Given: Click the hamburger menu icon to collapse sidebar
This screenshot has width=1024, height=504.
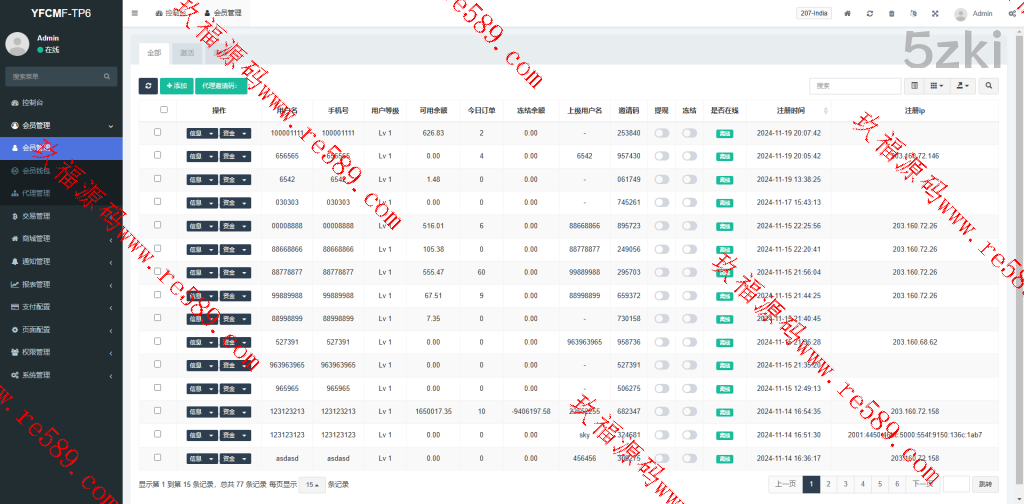Looking at the screenshot, I should pos(135,14).
